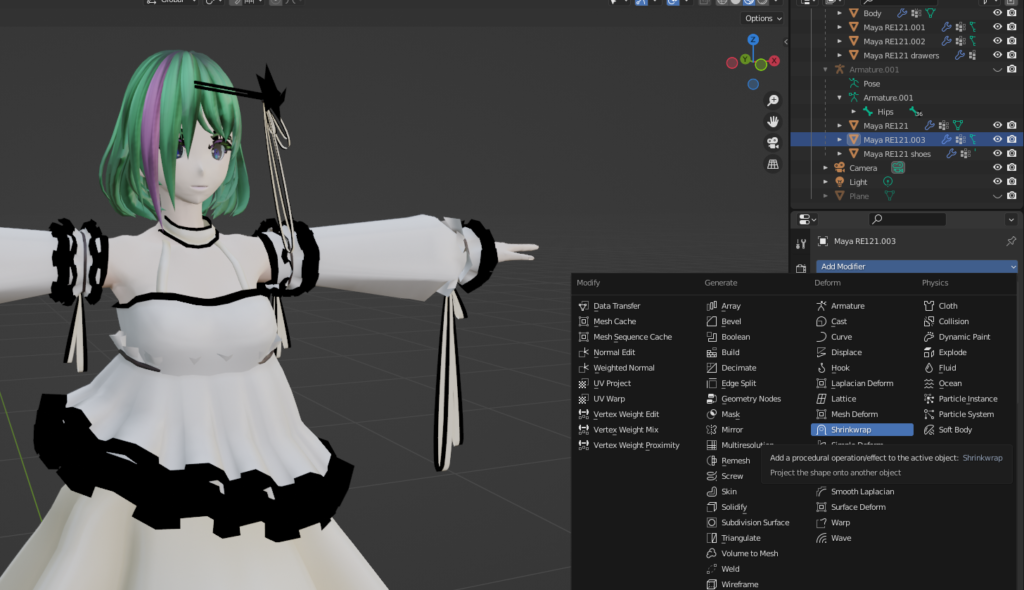Expand the Hips bone hierarchy
Viewport: 1024px width, 590px height.
point(854,112)
